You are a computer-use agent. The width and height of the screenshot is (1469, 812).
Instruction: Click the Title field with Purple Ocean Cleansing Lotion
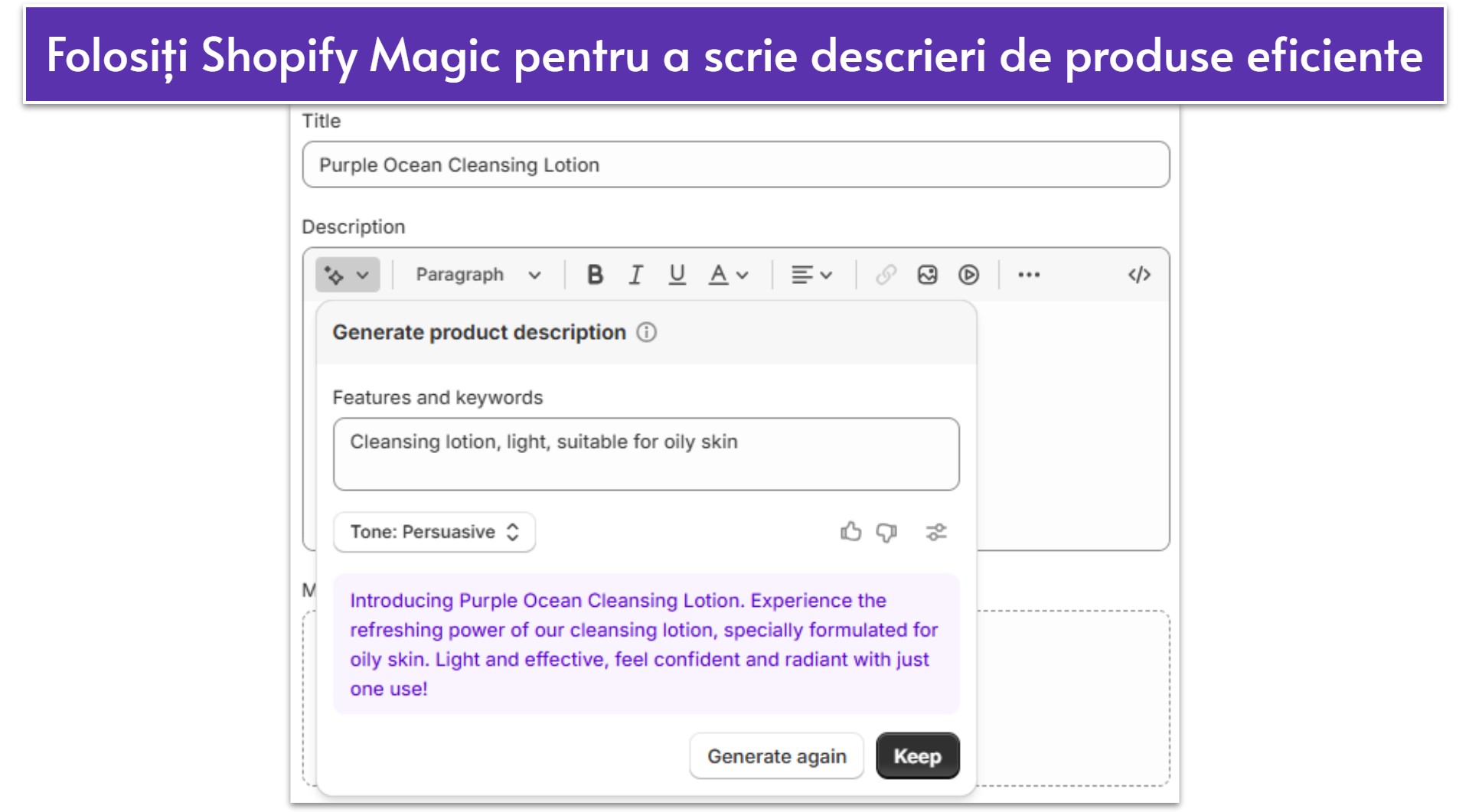pos(736,165)
